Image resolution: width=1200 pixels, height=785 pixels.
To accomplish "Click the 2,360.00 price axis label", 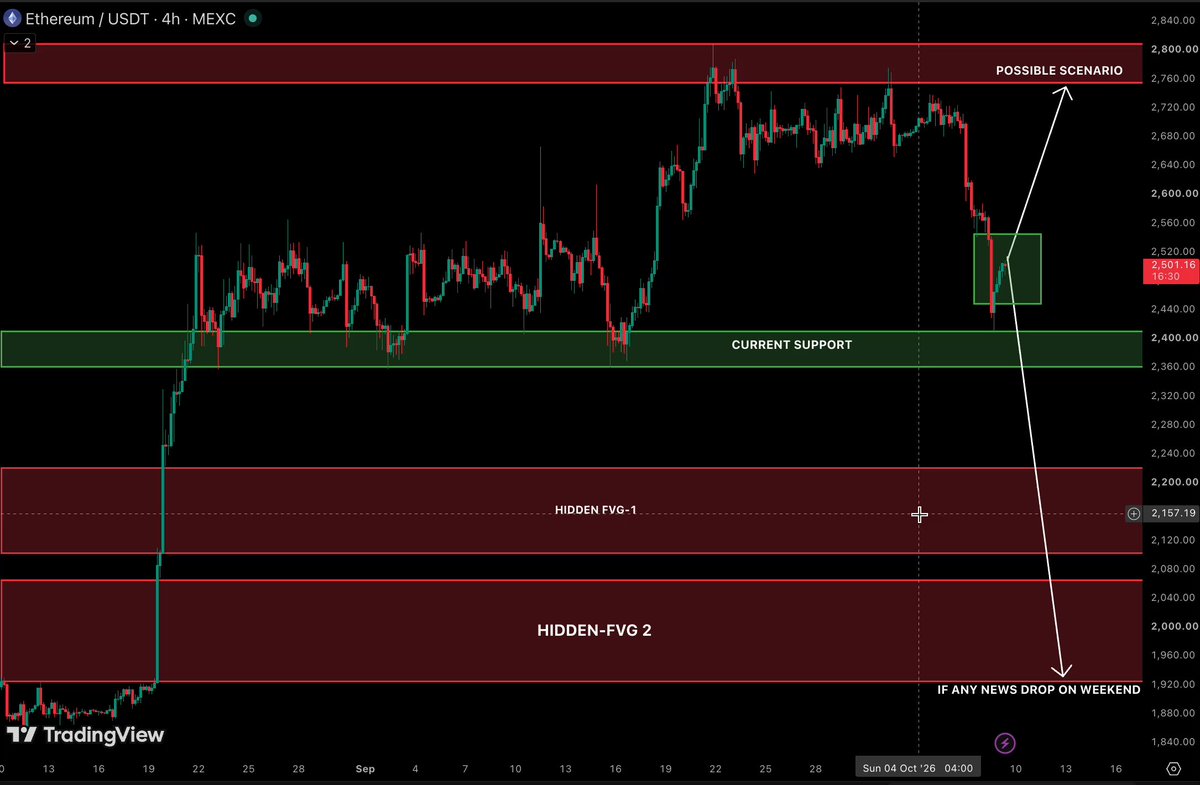I will pos(1174,367).
